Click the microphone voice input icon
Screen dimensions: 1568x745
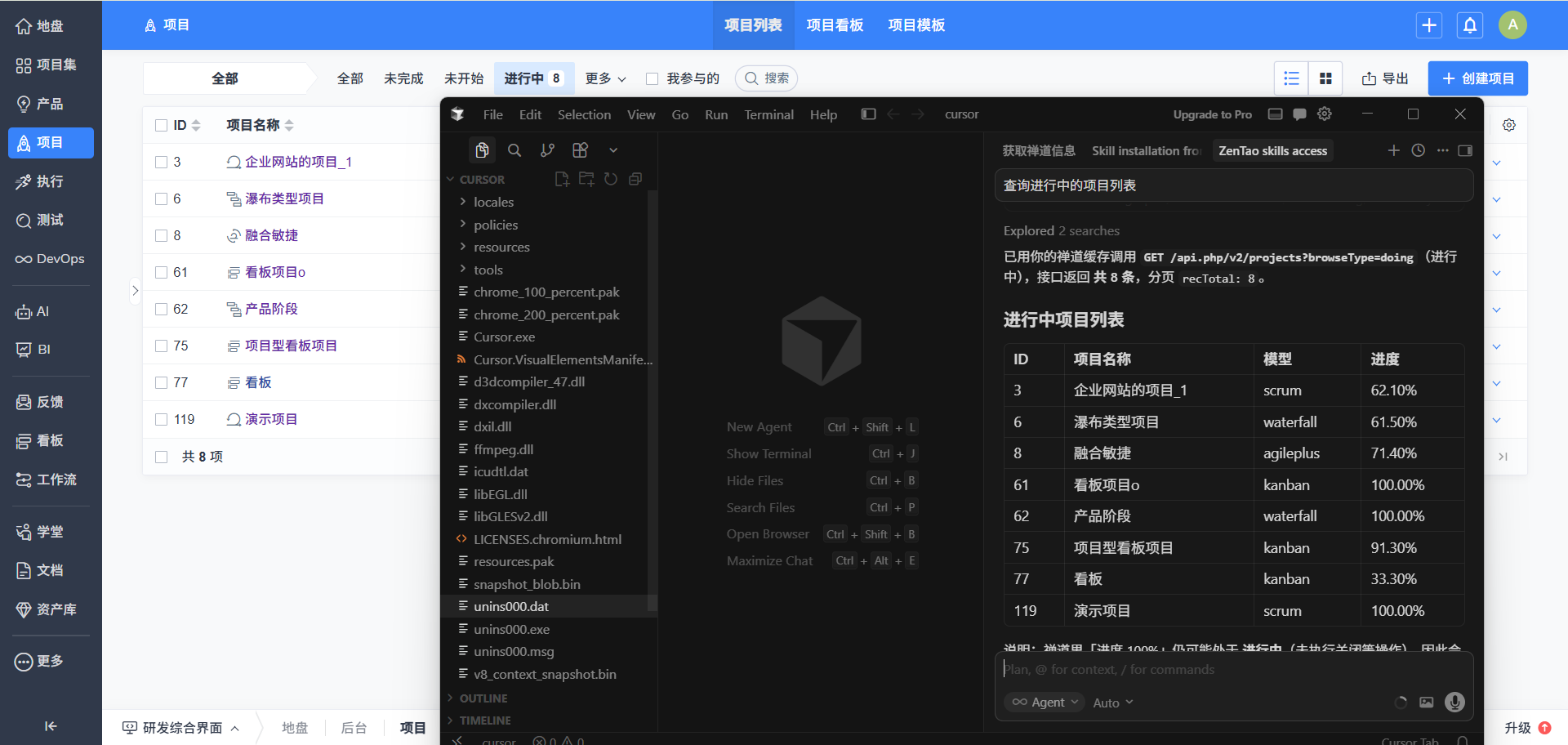pyautogui.click(x=1454, y=703)
